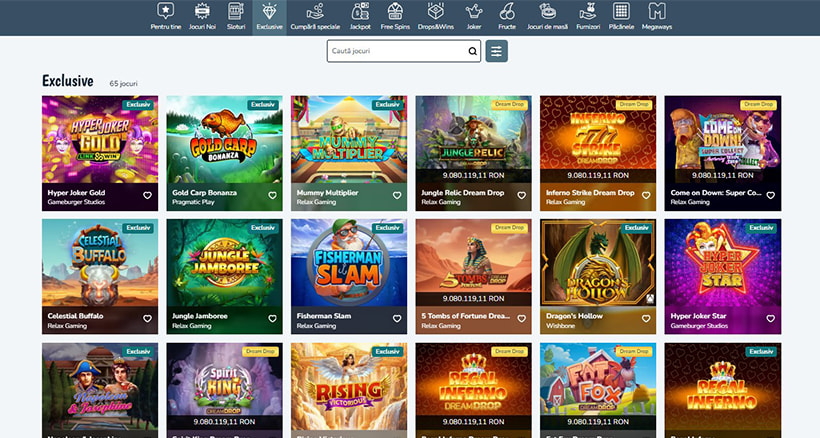
Task: Open Jungle Relic Dream Drop thumbnail
Action: (x=473, y=139)
